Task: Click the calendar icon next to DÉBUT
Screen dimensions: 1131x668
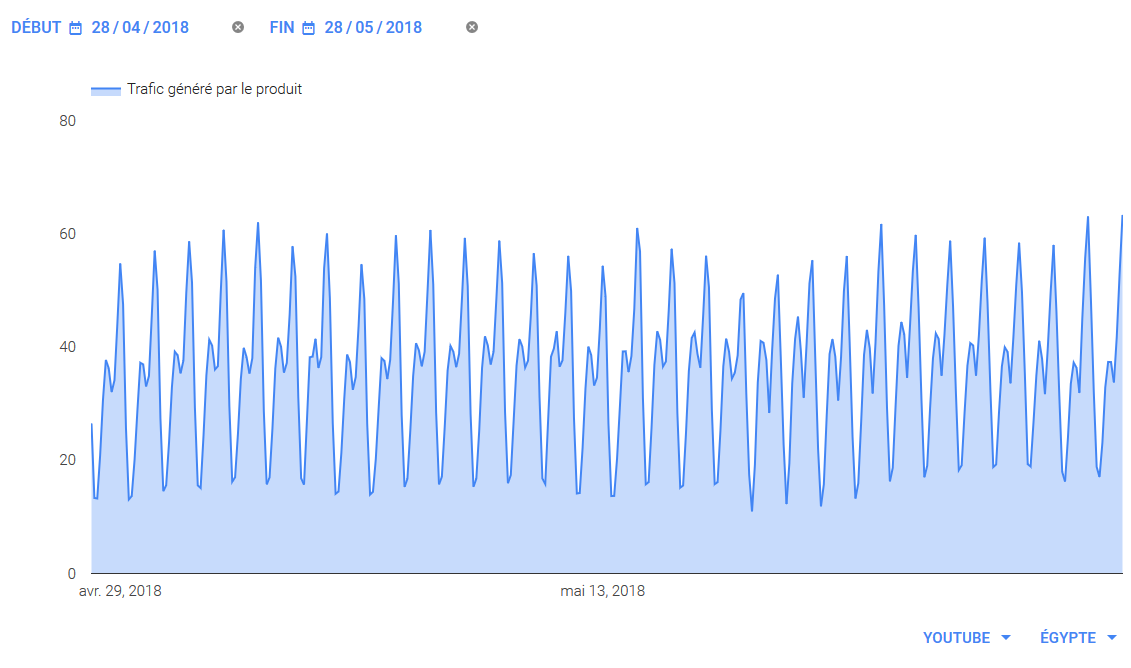Action: click(75, 28)
